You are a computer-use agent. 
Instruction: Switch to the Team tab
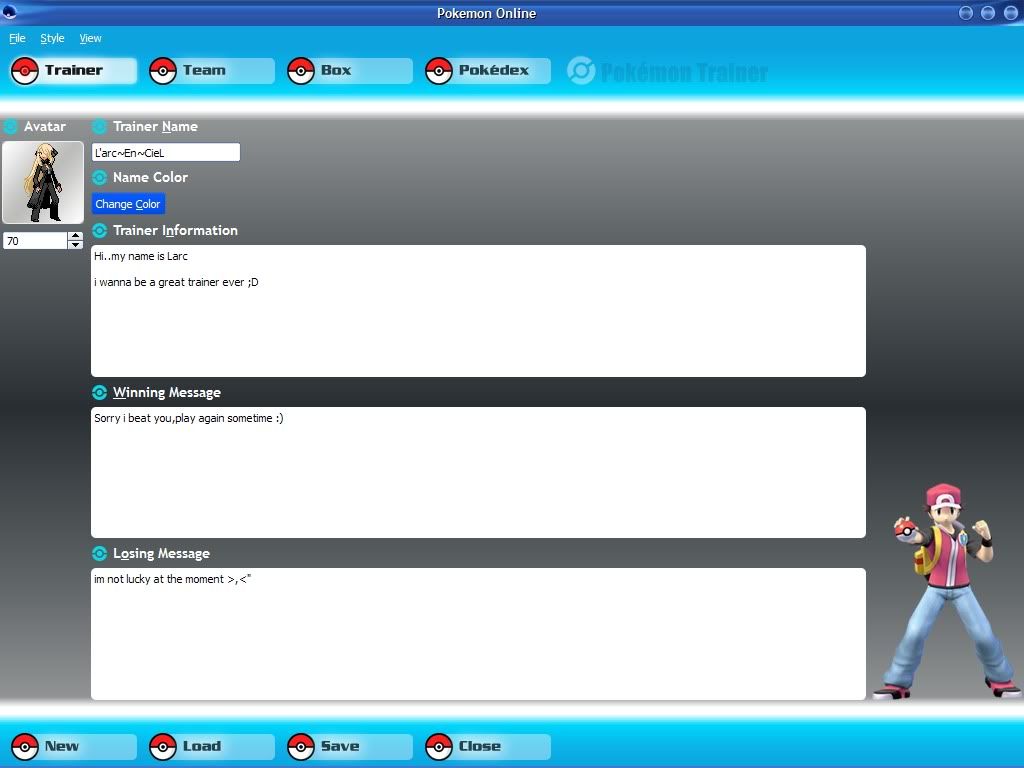[x=211, y=71]
